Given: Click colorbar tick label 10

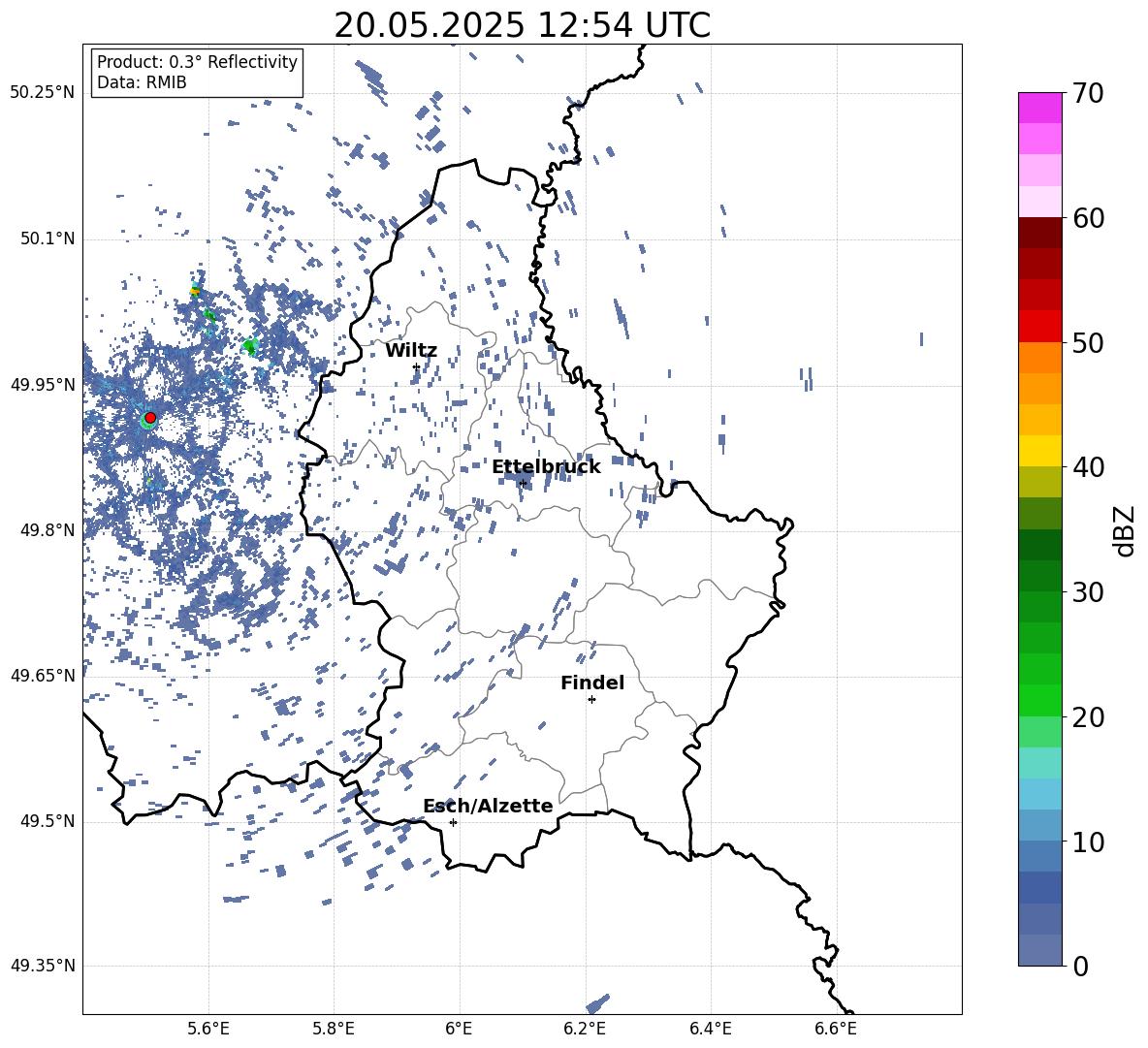Looking at the screenshot, I should [x=1088, y=842].
